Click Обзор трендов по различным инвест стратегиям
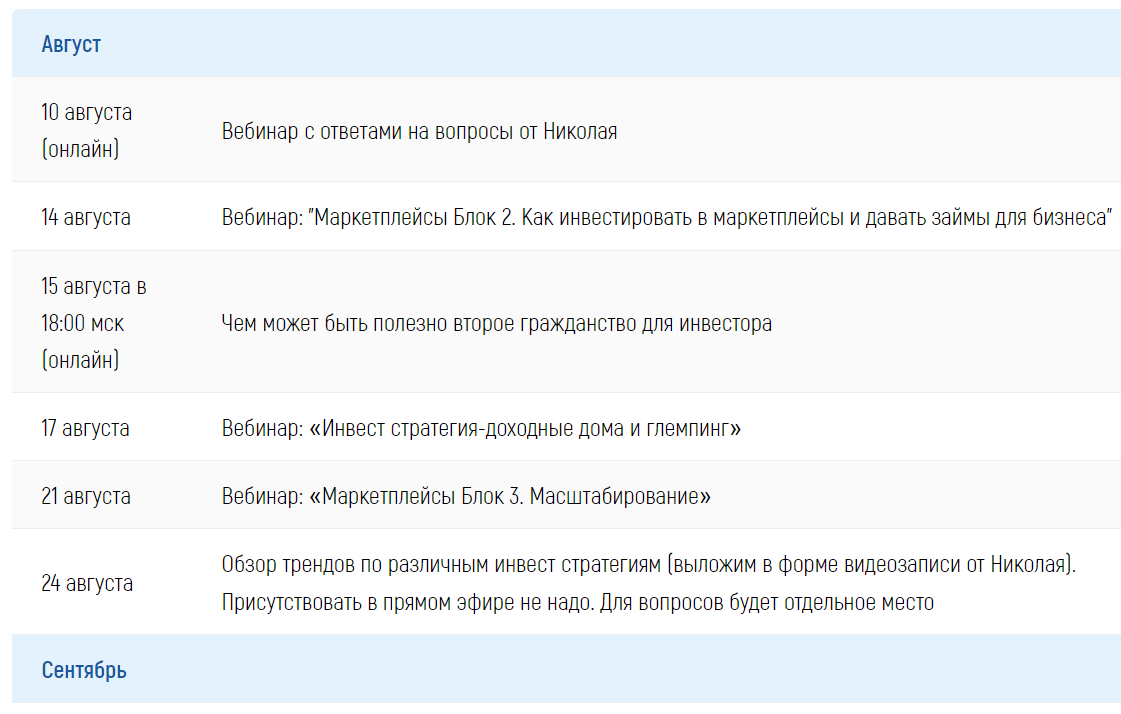The image size is (1121, 714). (x=441, y=564)
